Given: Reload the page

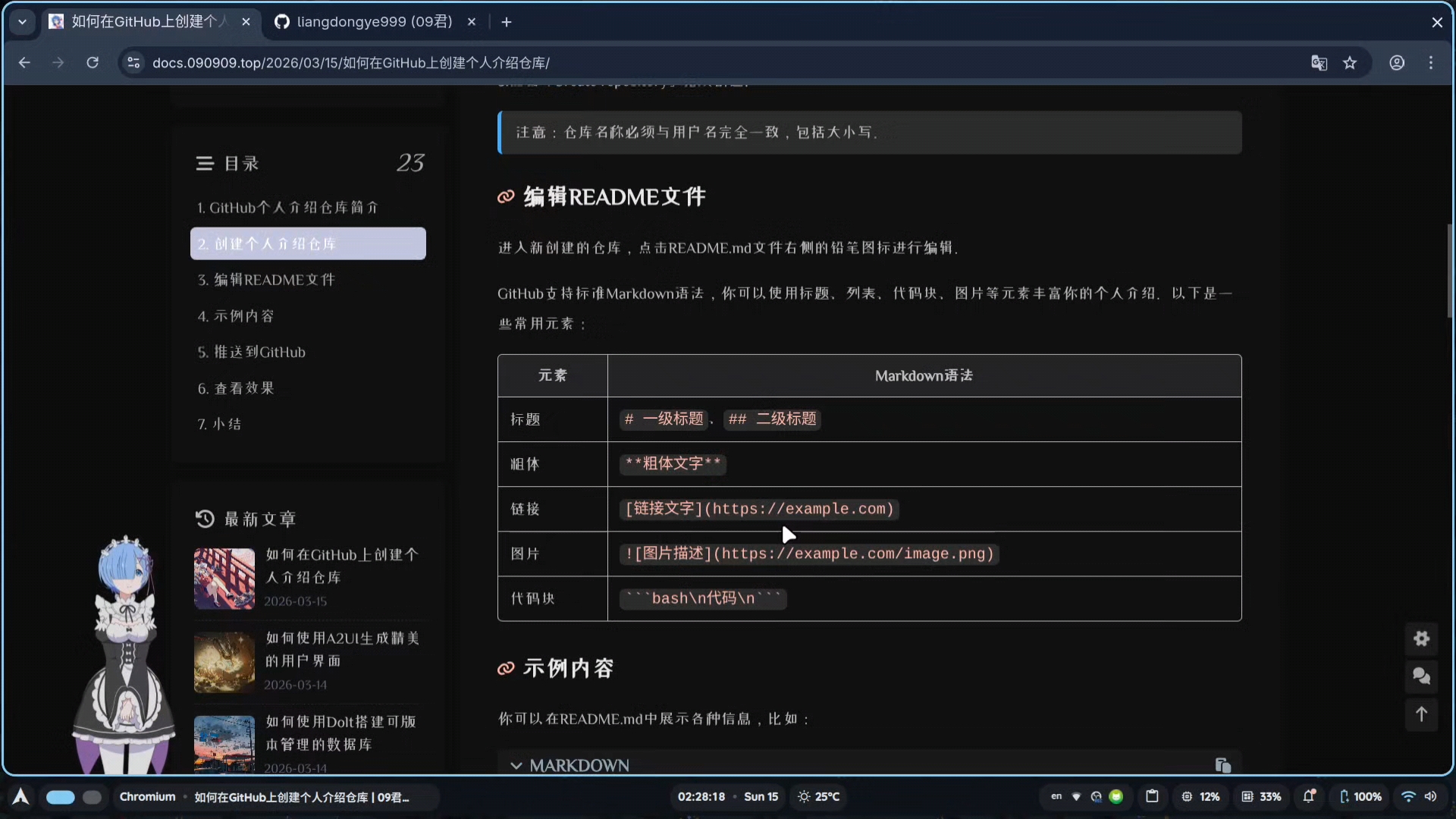Looking at the screenshot, I should coord(93,63).
